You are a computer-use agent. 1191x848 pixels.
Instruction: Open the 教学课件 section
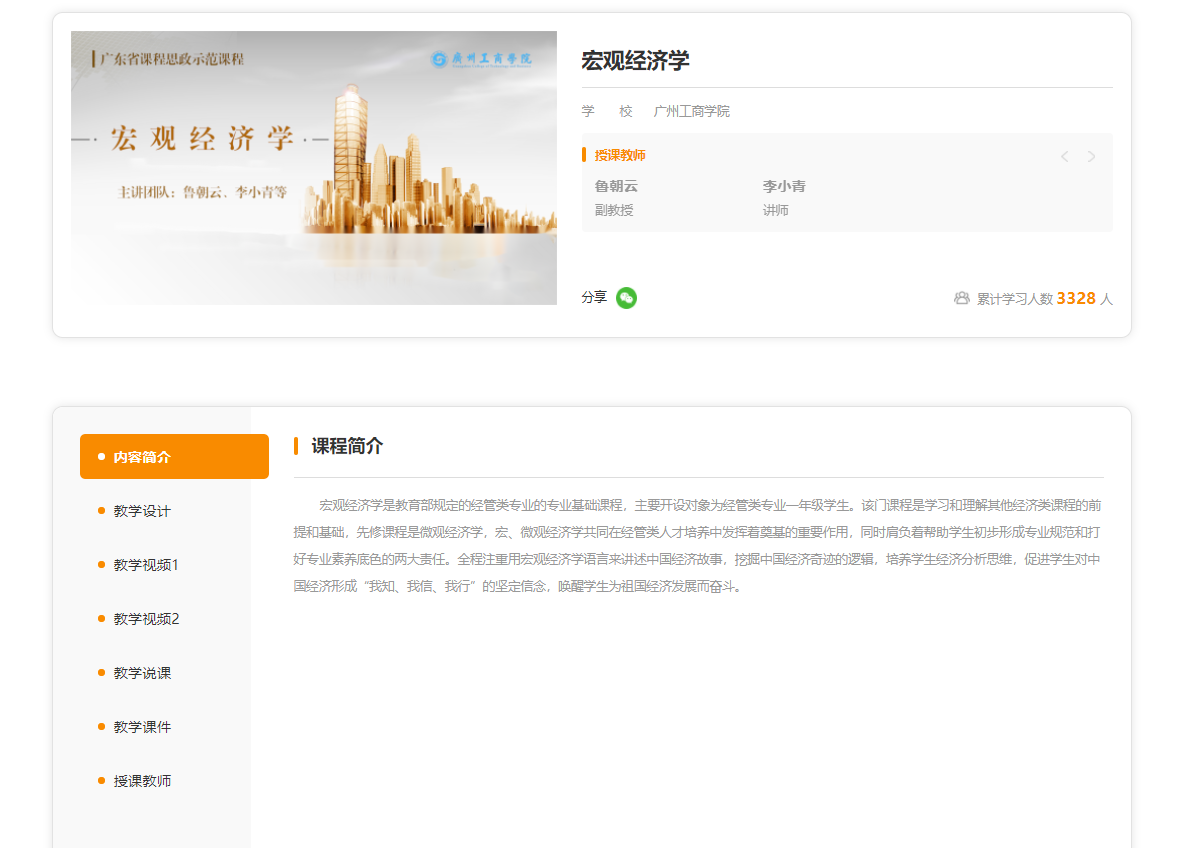[142, 727]
